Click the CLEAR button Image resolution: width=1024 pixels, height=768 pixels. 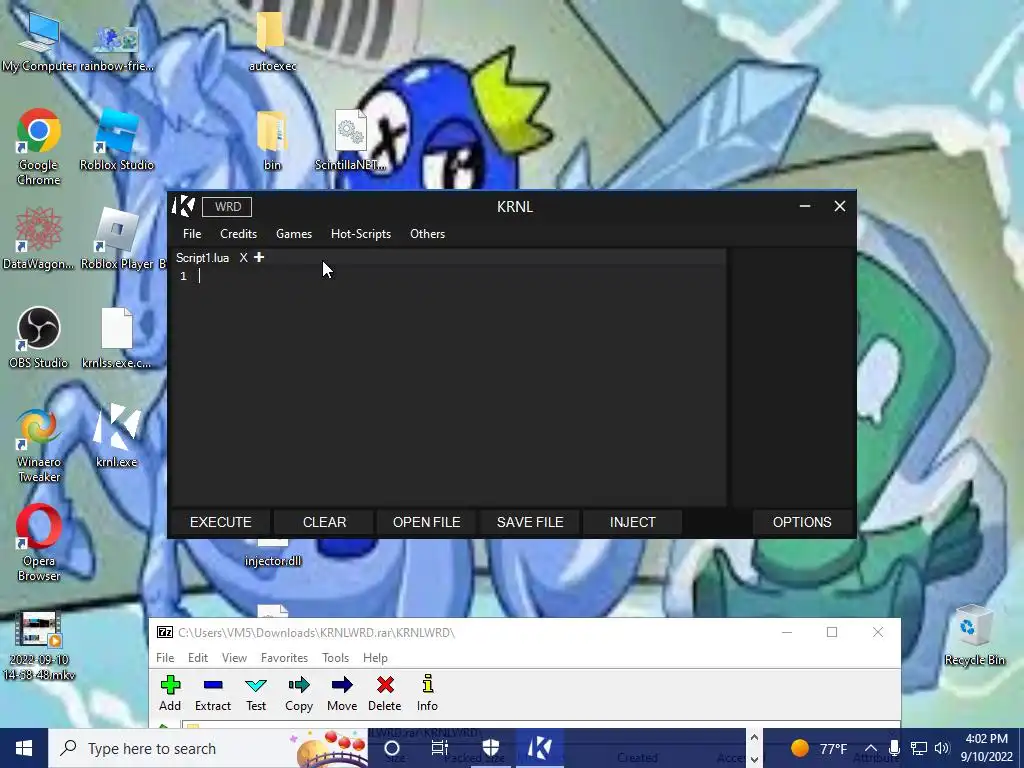324,522
